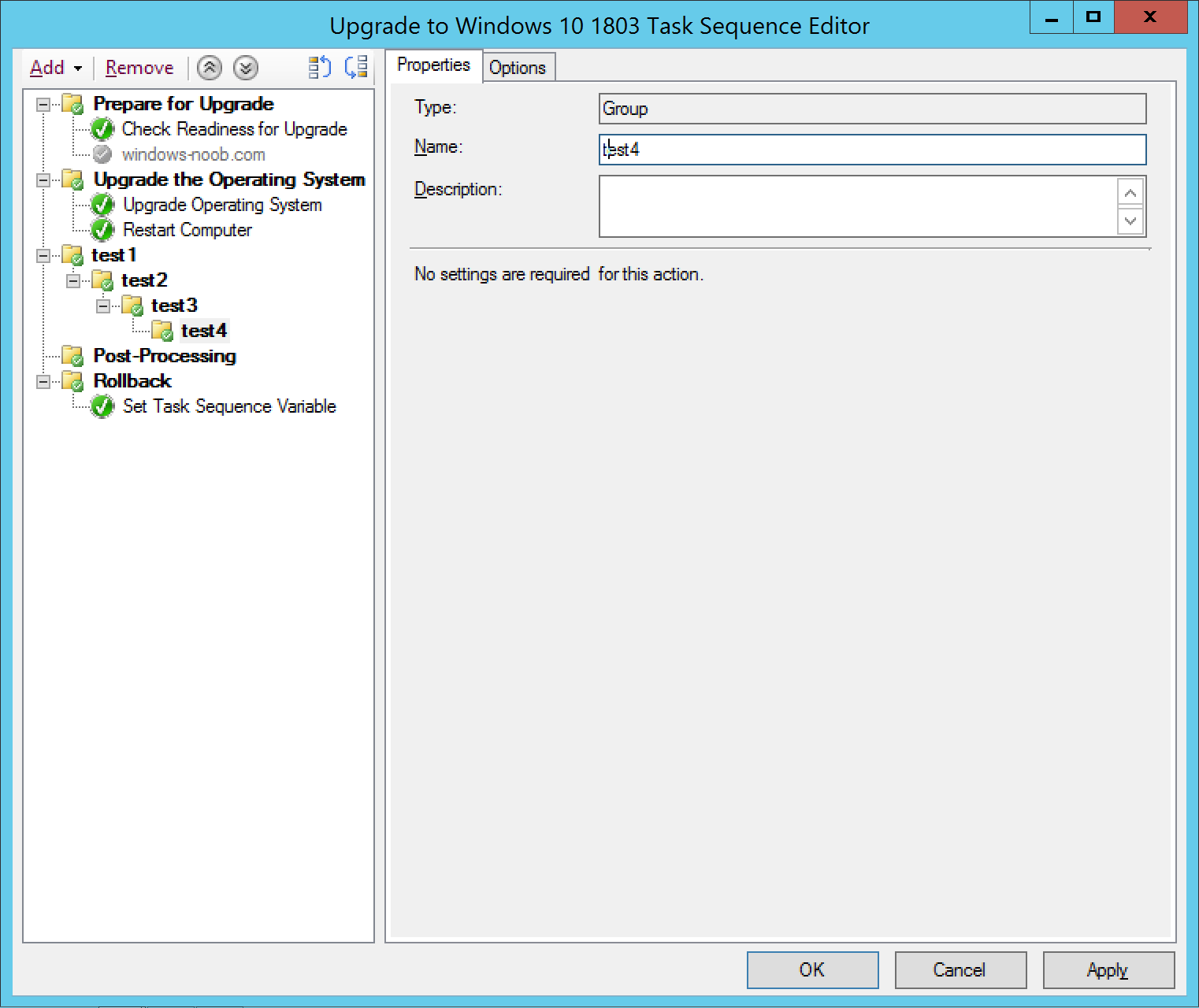The width and height of the screenshot is (1199, 1008).
Task: Select the Upgrade Operating System step
Action: 222,205
